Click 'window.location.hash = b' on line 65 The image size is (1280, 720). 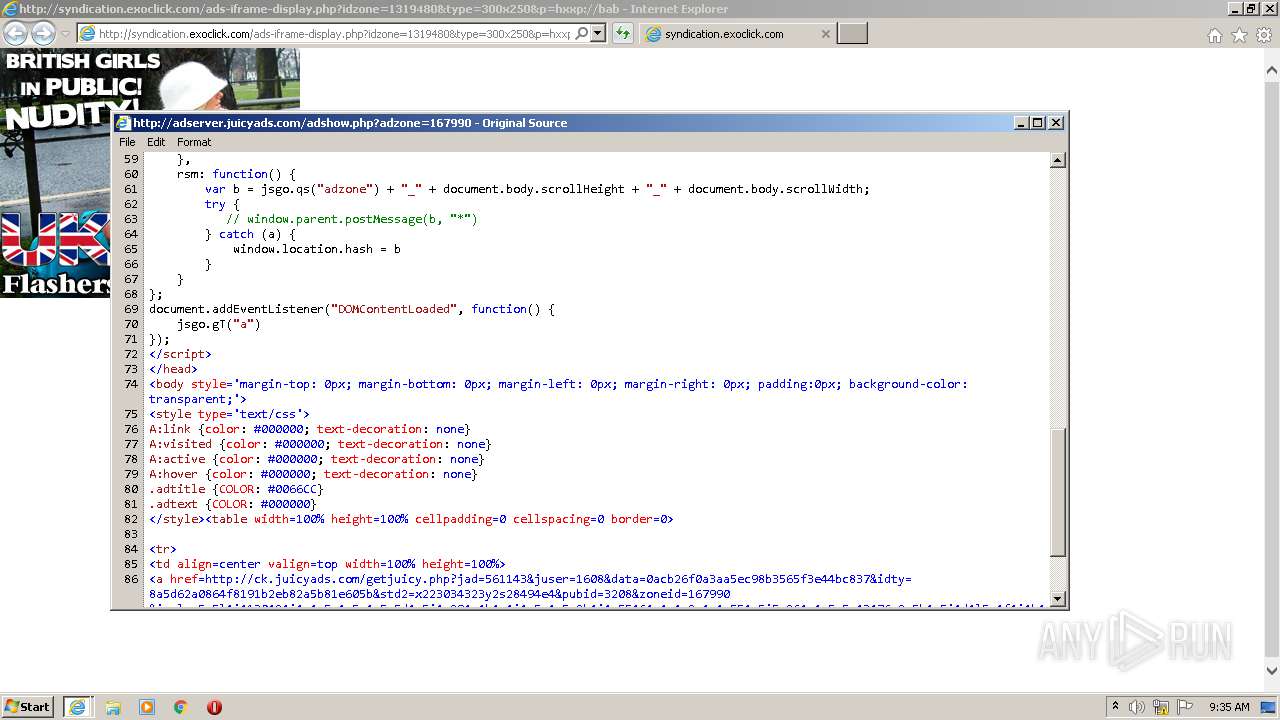317,249
